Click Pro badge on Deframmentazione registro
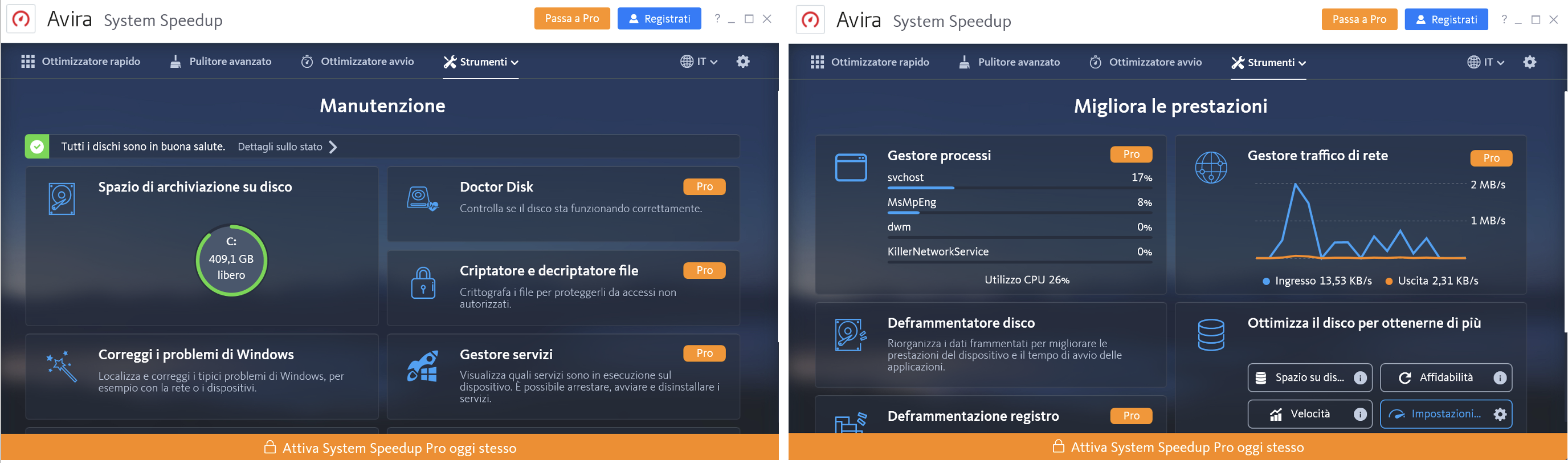Viewport: 1568px width, 463px height. click(x=1132, y=416)
